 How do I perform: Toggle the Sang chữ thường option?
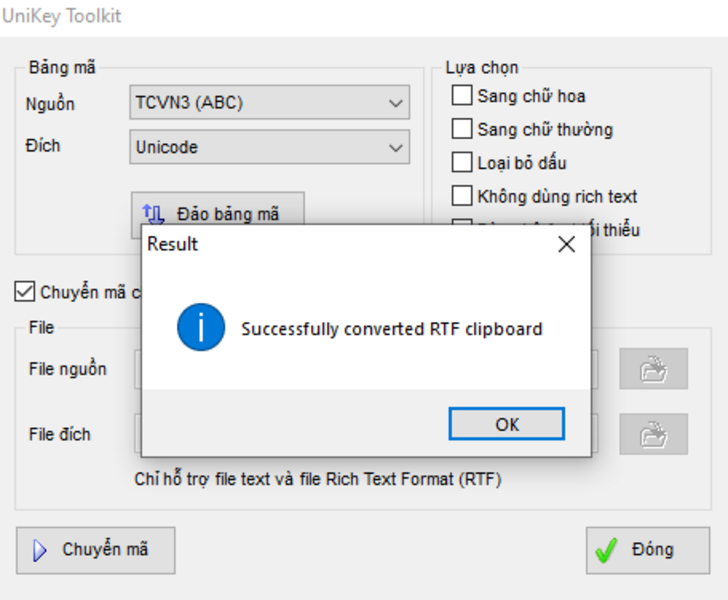tap(461, 129)
